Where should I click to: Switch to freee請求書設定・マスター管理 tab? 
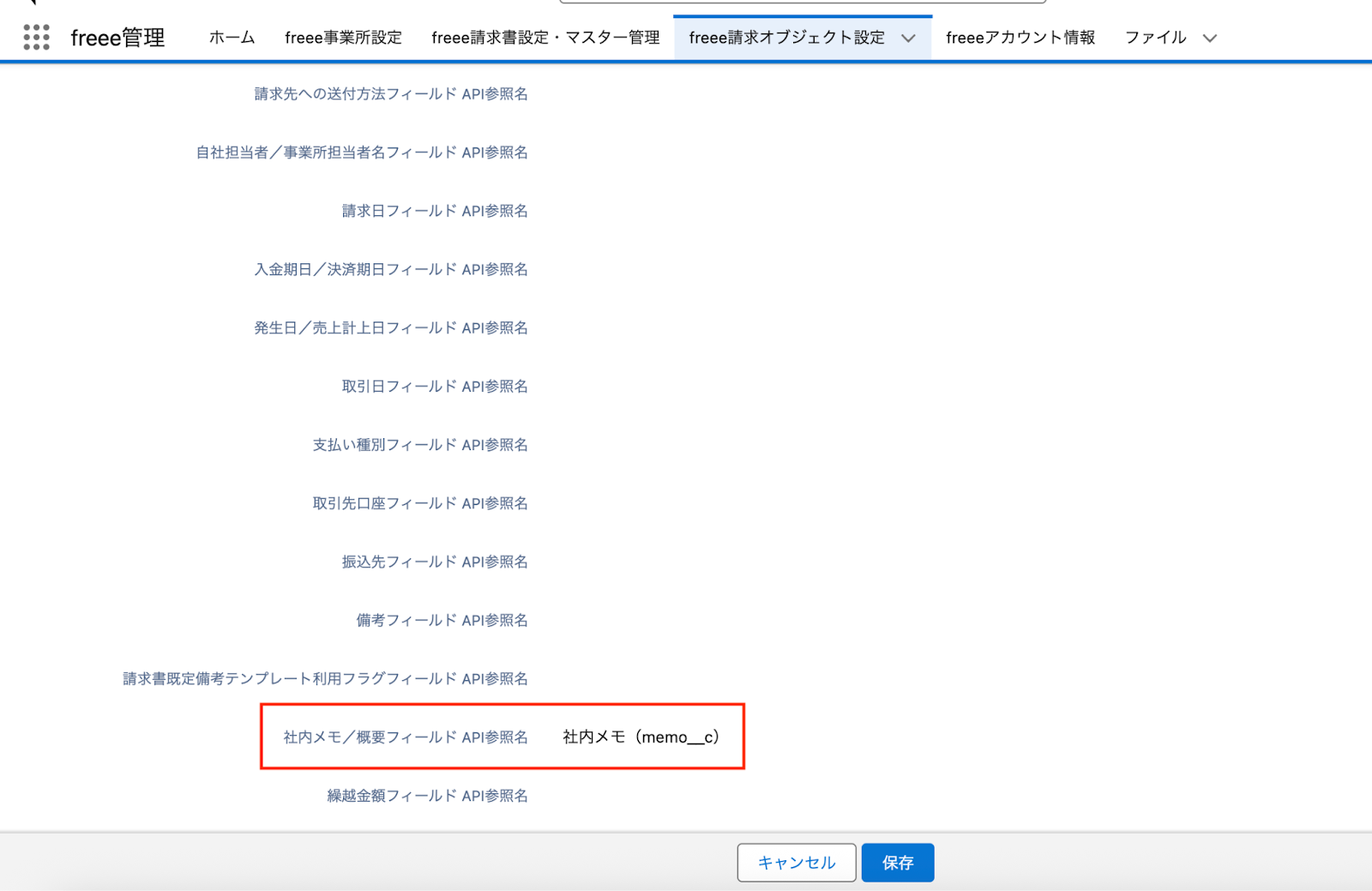[545, 38]
